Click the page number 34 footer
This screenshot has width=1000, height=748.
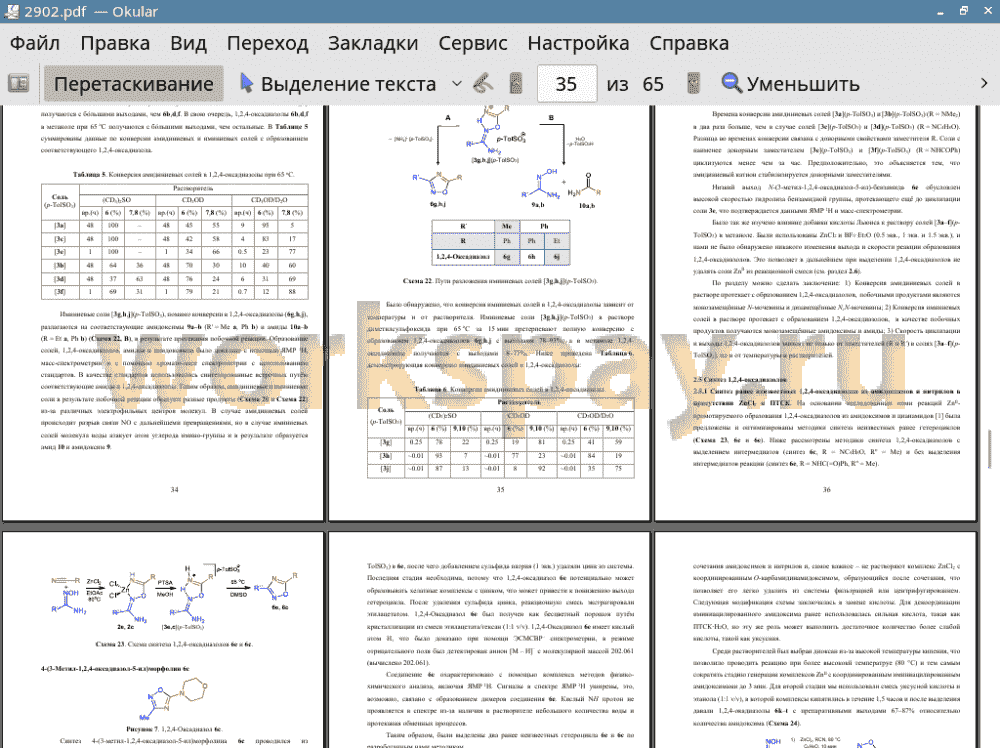[174, 490]
